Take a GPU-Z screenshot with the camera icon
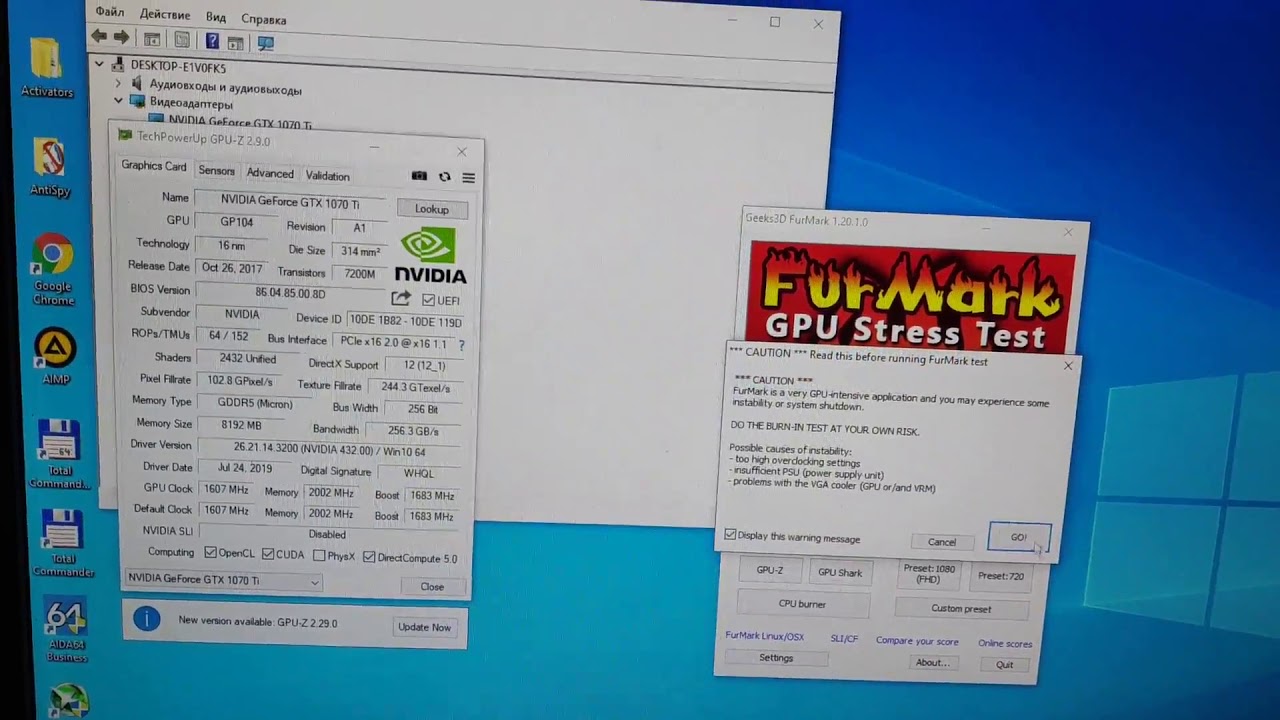This screenshot has height=720, width=1280. pos(419,176)
